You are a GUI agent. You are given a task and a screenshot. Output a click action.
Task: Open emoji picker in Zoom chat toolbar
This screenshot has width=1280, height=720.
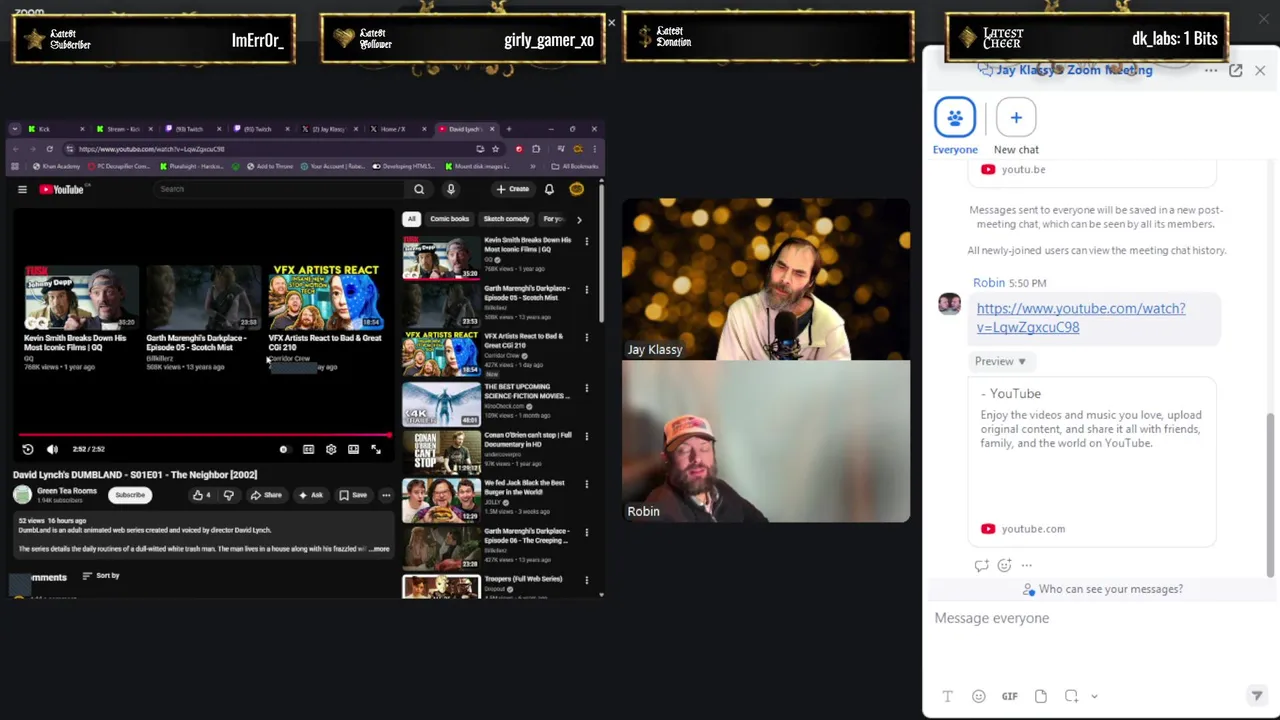tap(979, 696)
